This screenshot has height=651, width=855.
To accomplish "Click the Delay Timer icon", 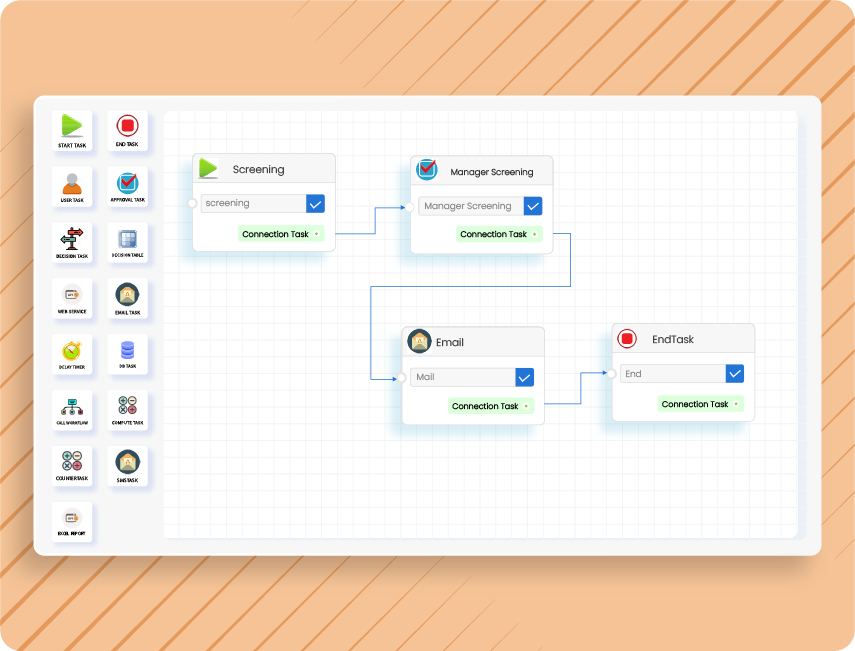I will pyautogui.click(x=72, y=351).
